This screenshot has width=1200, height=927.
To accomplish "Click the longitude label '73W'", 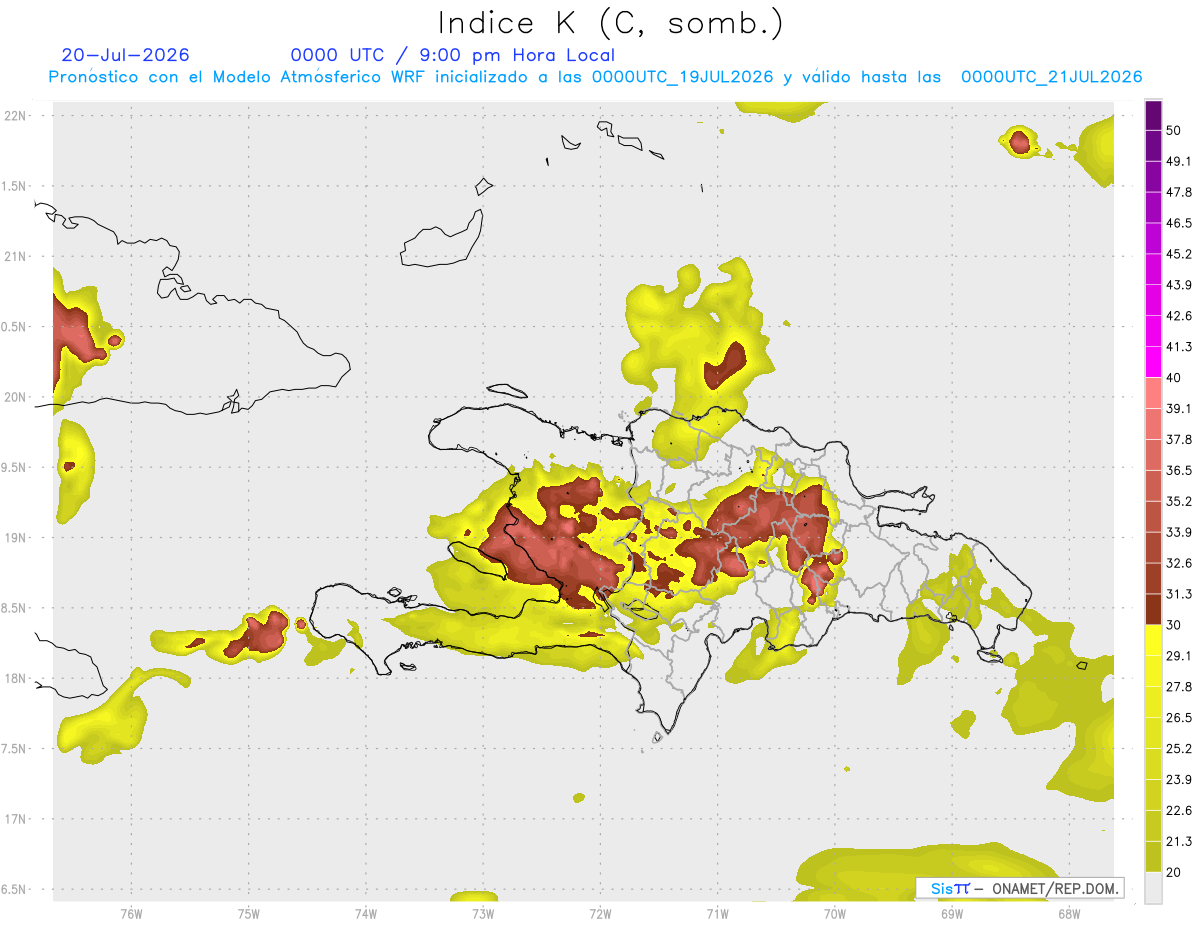I will coord(483,914).
